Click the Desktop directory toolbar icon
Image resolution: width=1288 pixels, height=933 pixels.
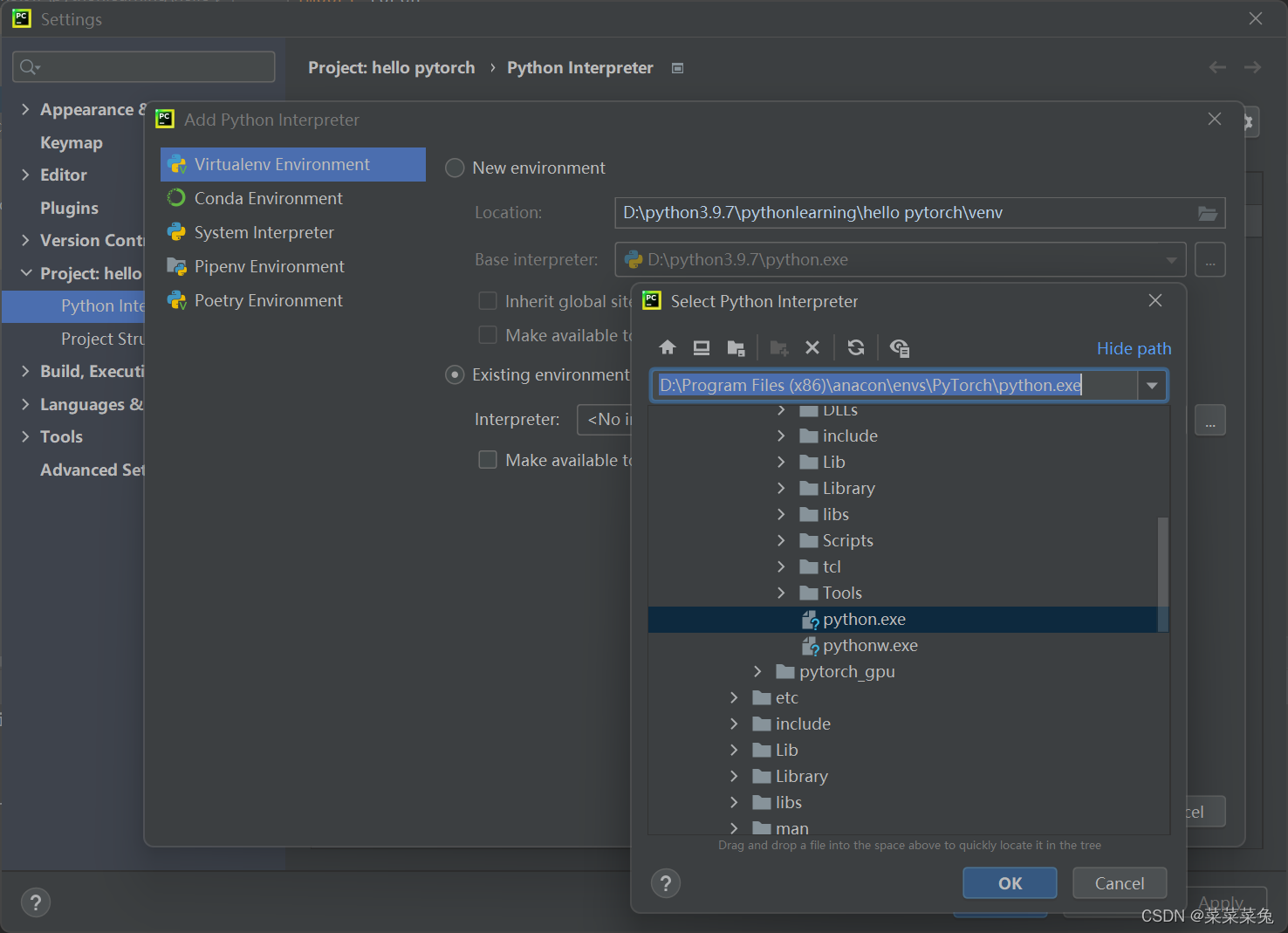(x=702, y=347)
